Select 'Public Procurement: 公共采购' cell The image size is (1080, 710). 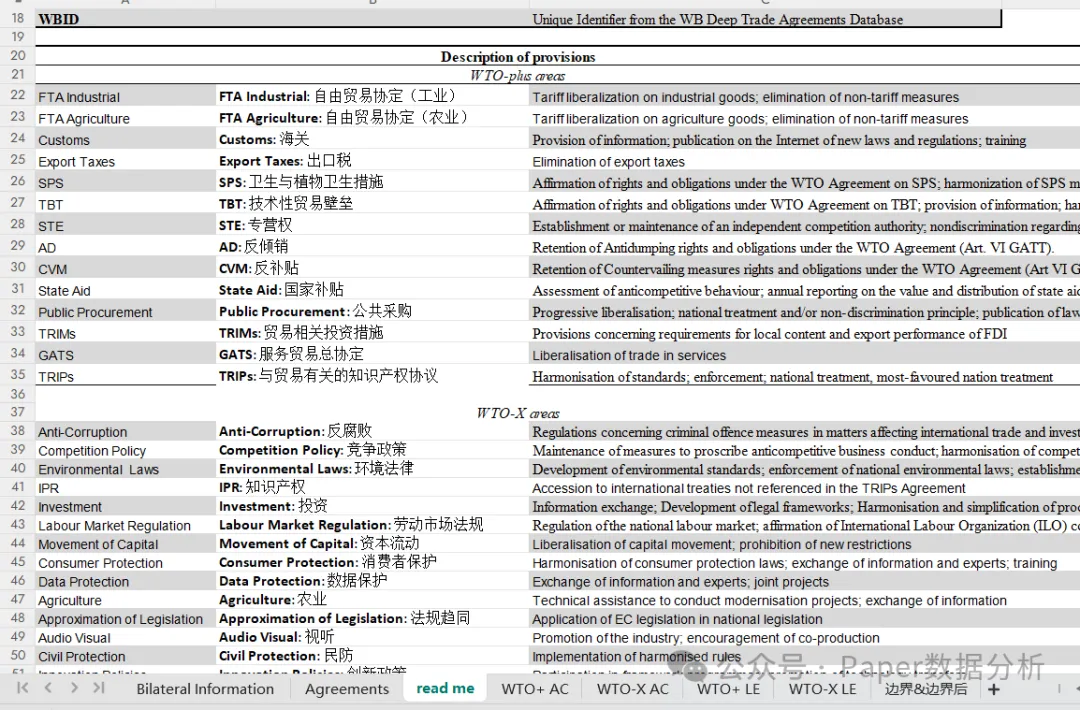click(372, 311)
